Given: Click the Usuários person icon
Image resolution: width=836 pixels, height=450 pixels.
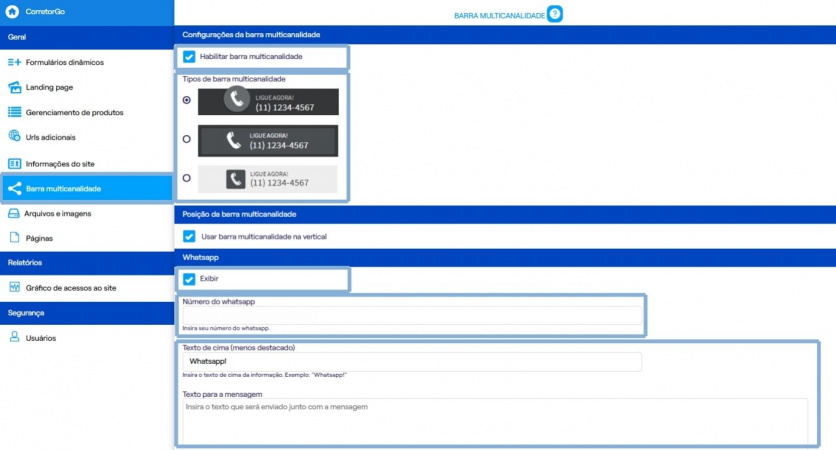Looking at the screenshot, I should [x=14, y=337].
